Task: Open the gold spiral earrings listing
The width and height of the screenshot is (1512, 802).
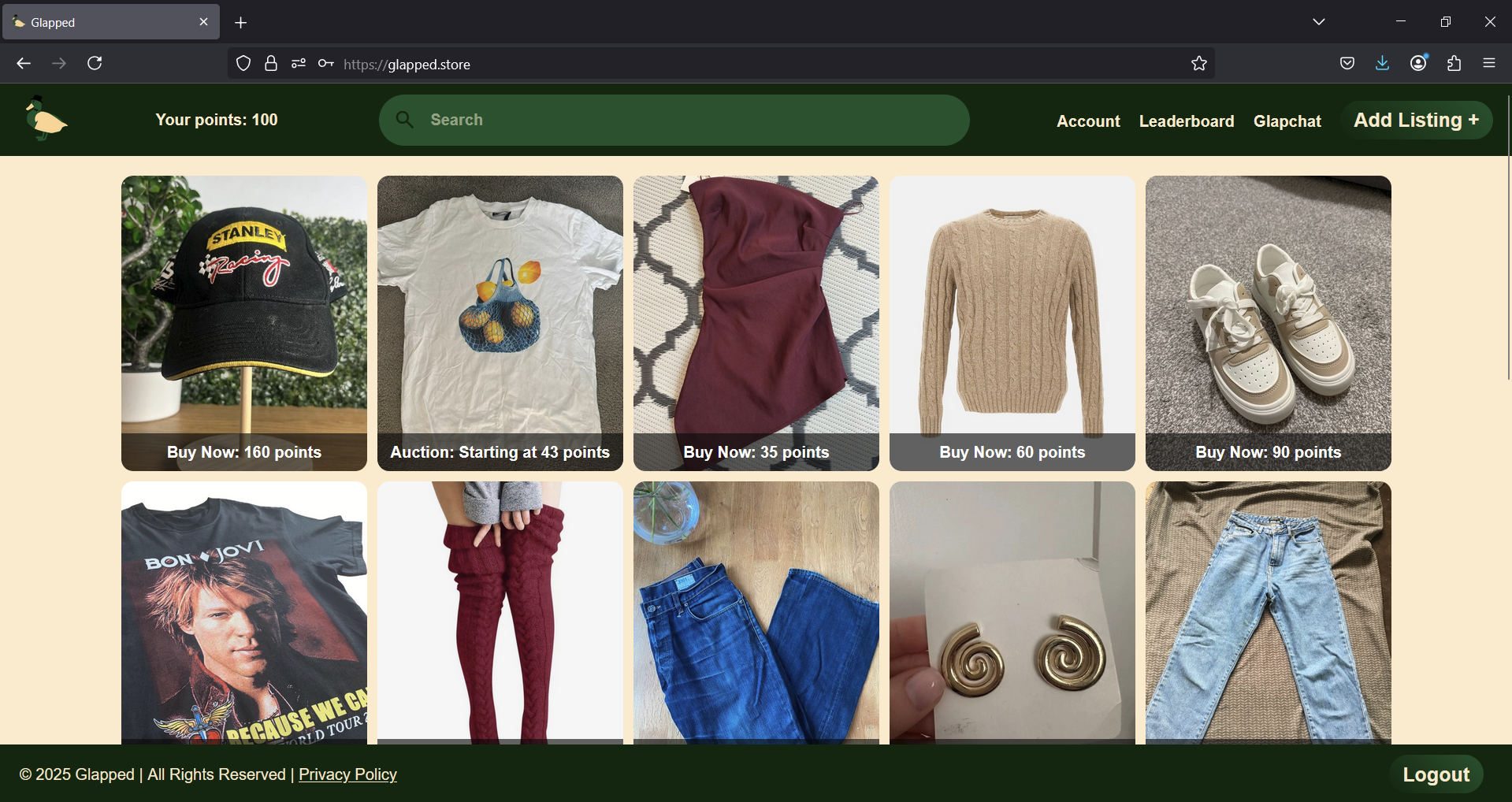Action: [x=1012, y=613]
